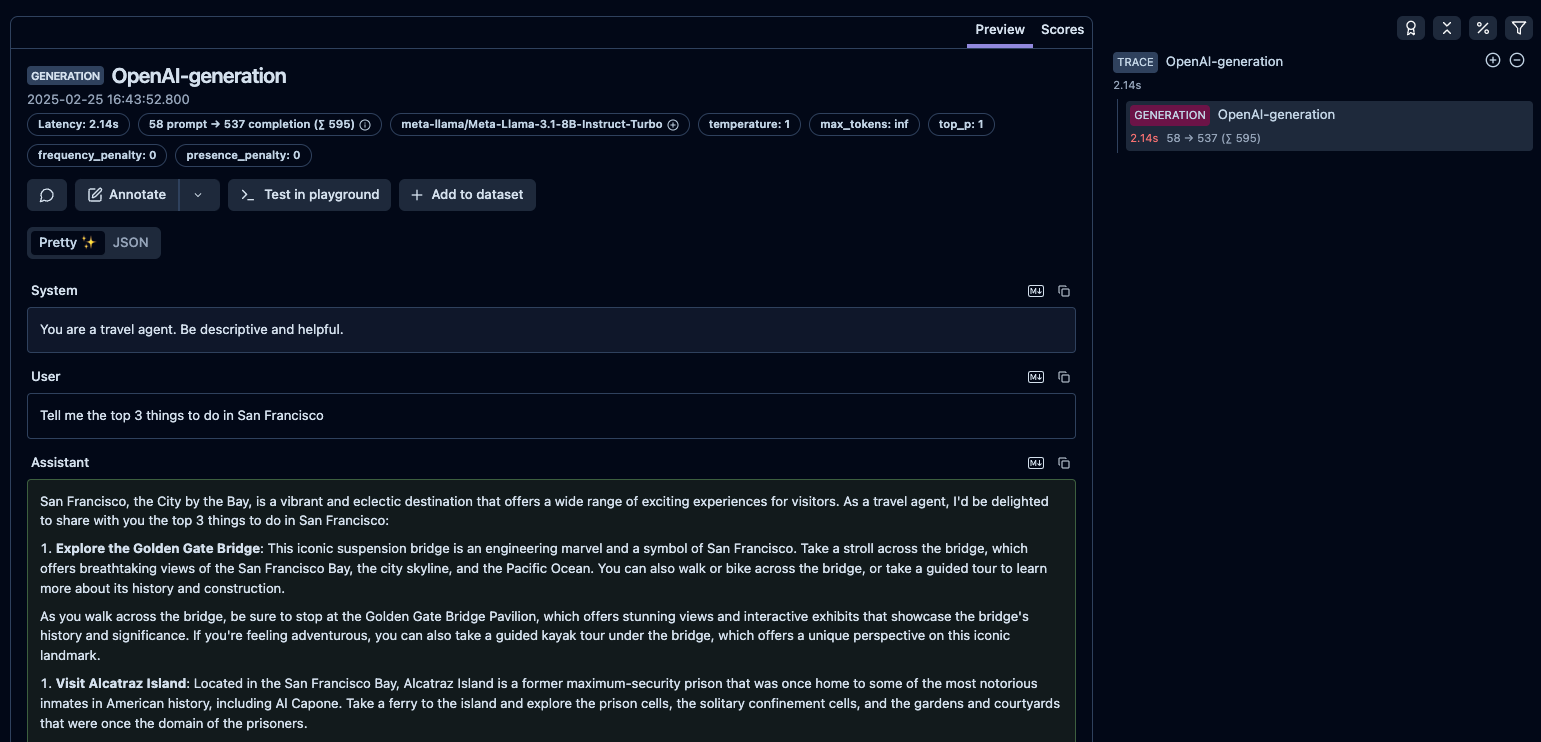This screenshot has width=1541, height=742.
Task: Click the percent icon in trace panel
Action: 1483,28
